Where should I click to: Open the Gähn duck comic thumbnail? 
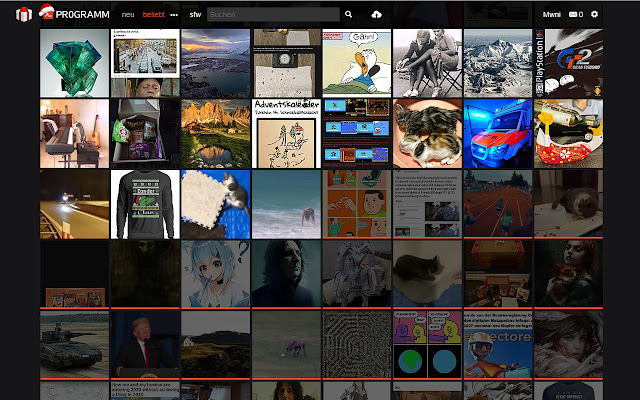pyautogui.click(x=357, y=63)
